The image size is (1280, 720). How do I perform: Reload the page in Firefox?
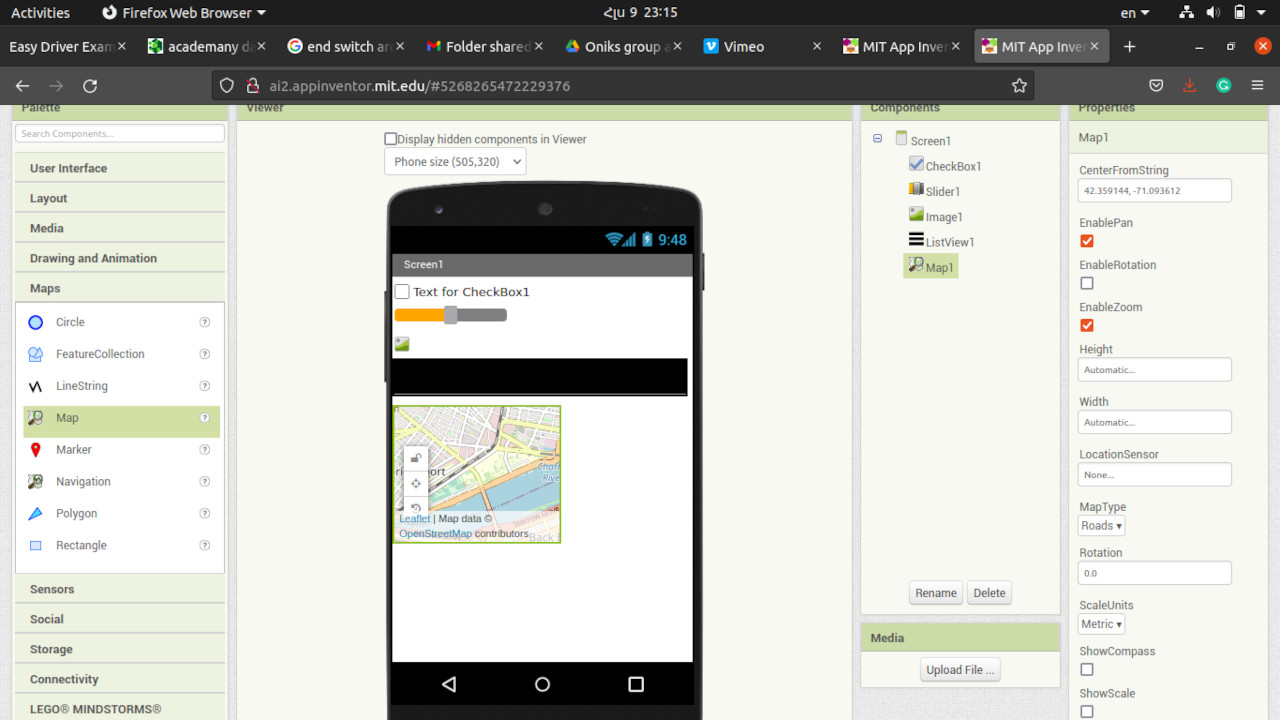point(90,86)
